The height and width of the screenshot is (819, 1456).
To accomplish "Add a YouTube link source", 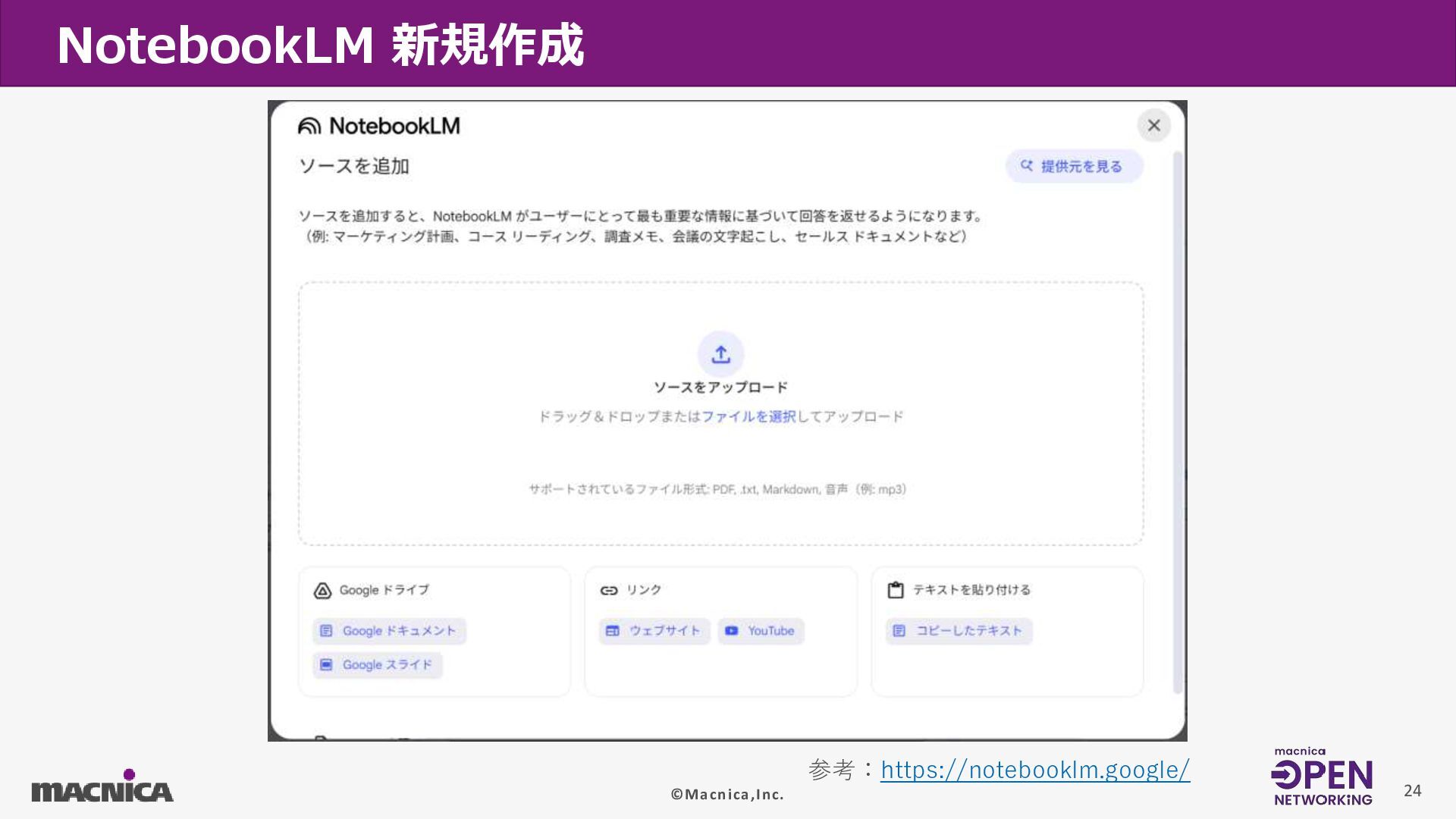I will [761, 631].
